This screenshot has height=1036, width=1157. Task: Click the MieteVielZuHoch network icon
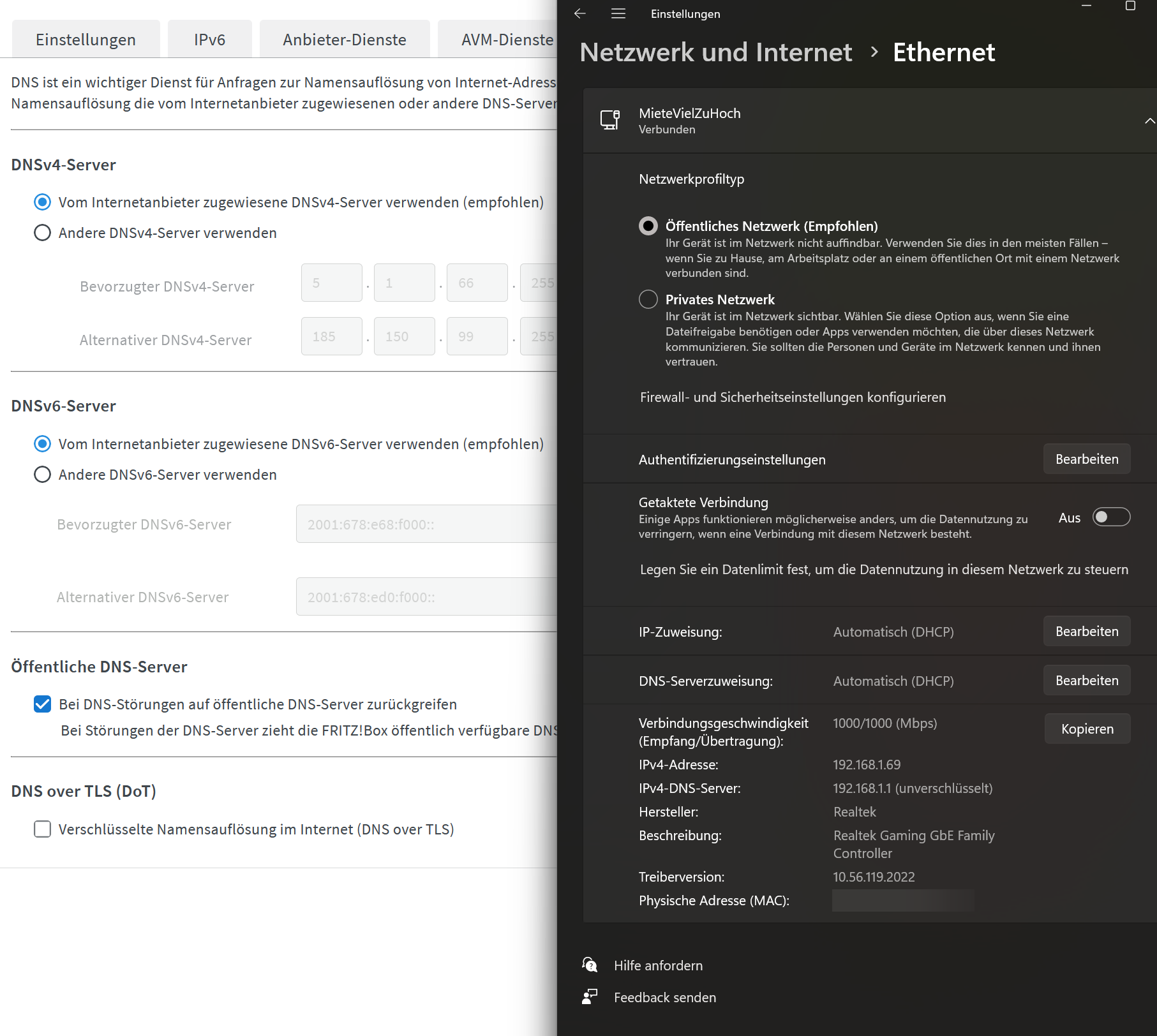pyautogui.click(x=609, y=120)
